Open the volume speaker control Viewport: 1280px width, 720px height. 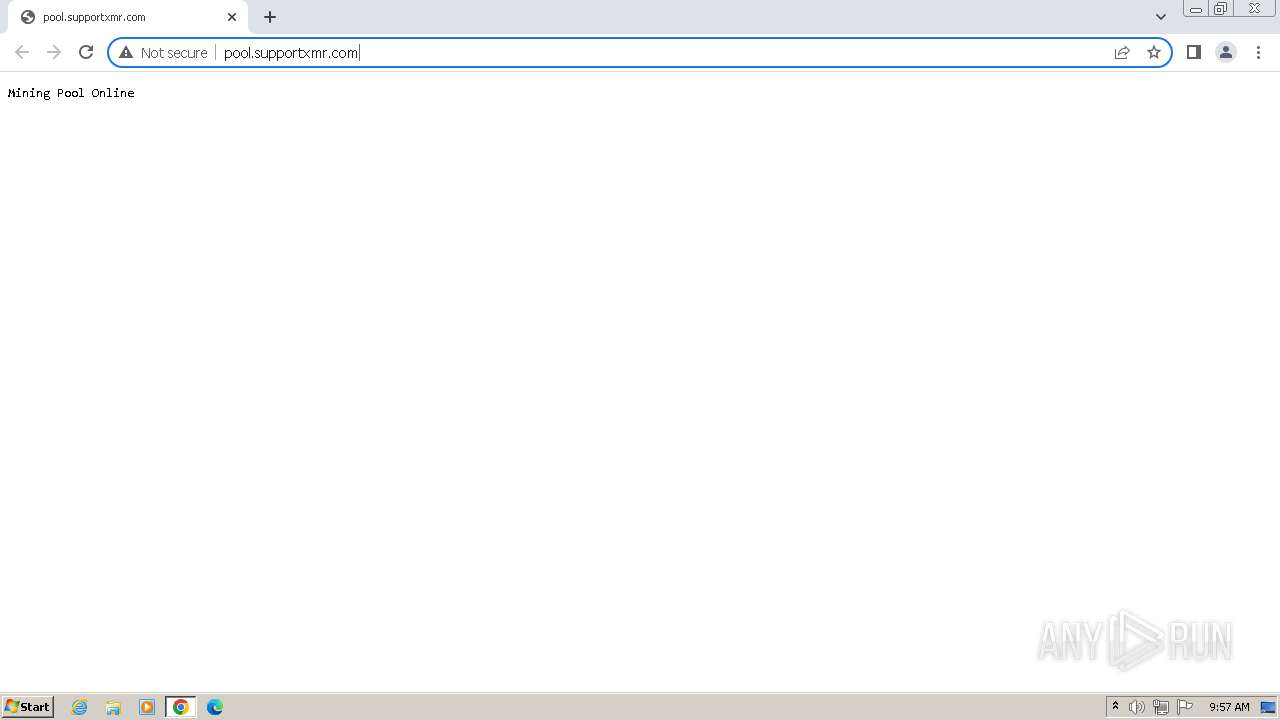pos(1137,707)
